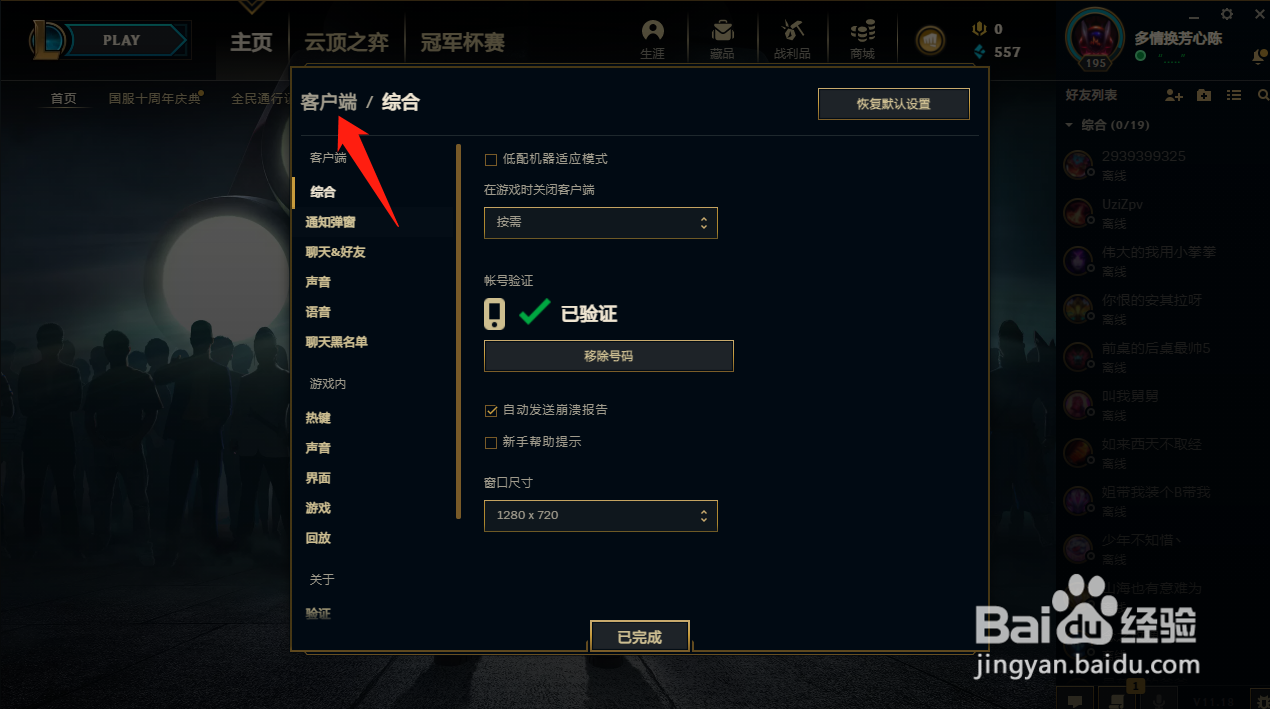This screenshot has height=709, width=1270.
Task: Open the 生涯 profile icon
Action: (652, 38)
